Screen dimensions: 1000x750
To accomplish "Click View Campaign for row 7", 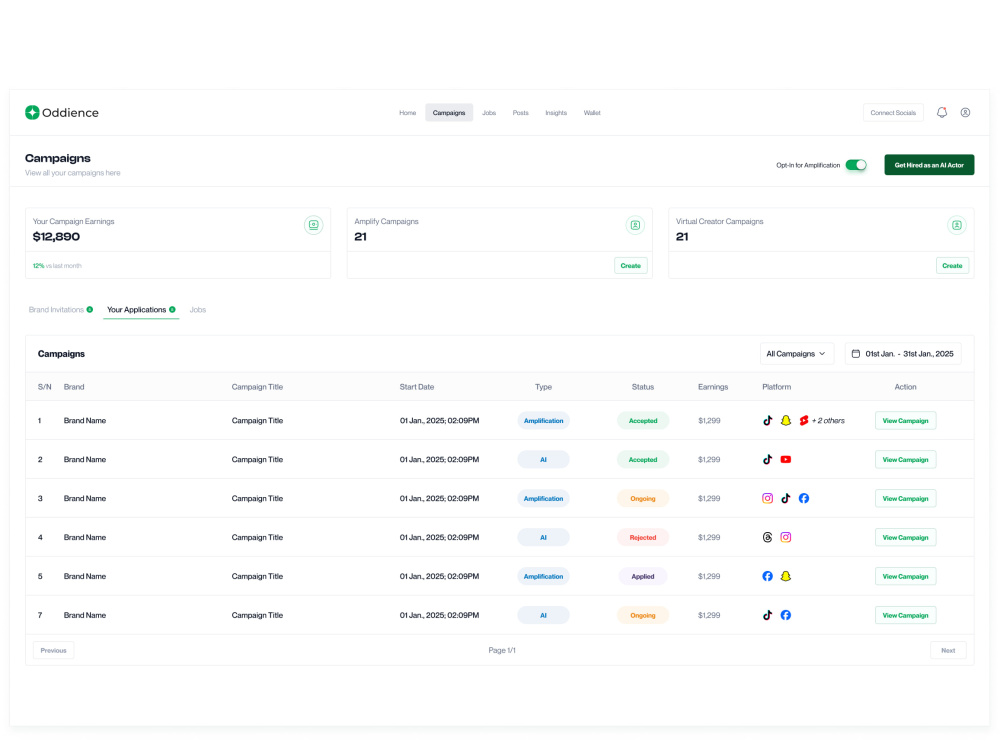I will pyautogui.click(x=905, y=615).
